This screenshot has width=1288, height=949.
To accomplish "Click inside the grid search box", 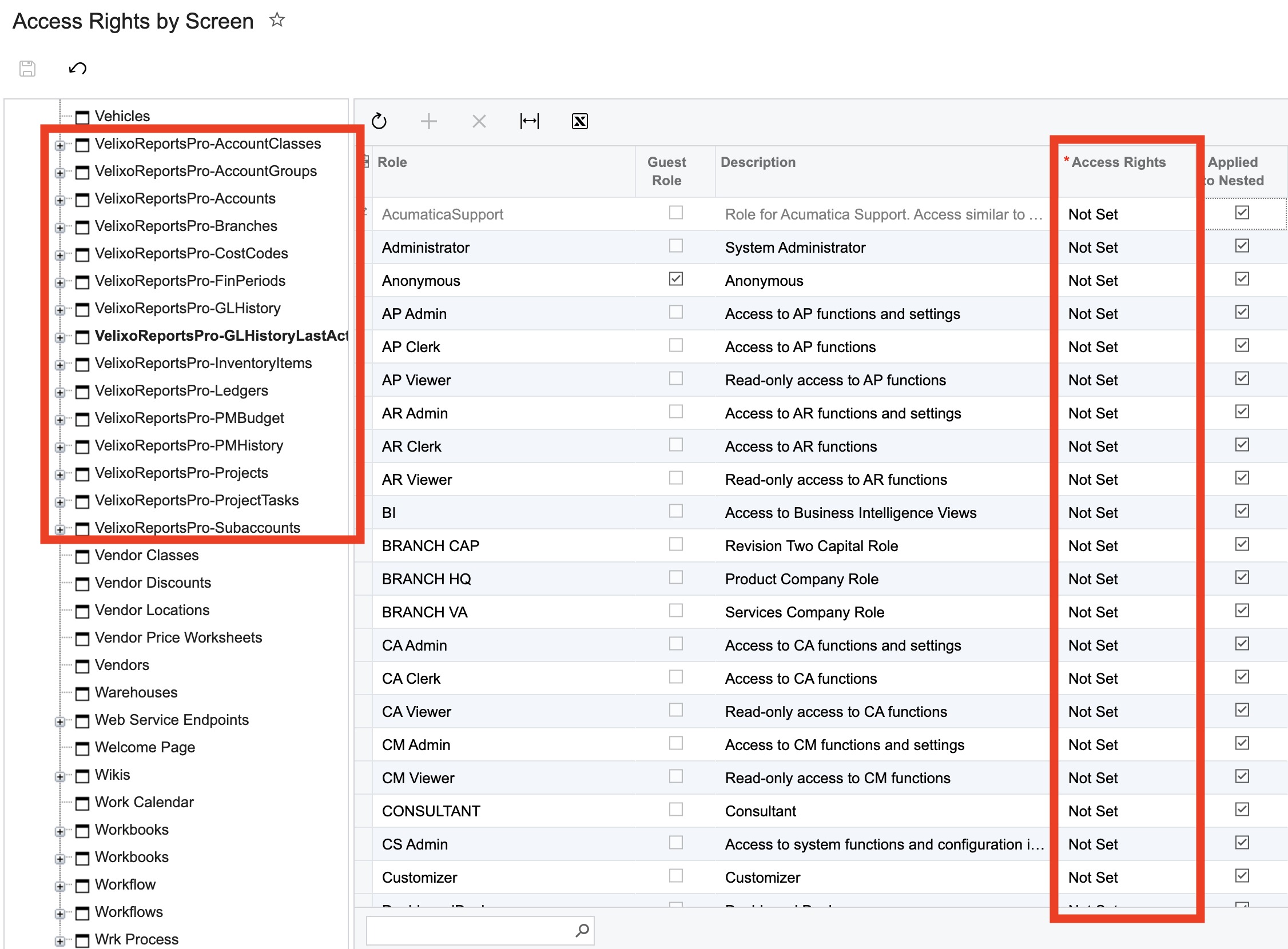I will [469, 930].
